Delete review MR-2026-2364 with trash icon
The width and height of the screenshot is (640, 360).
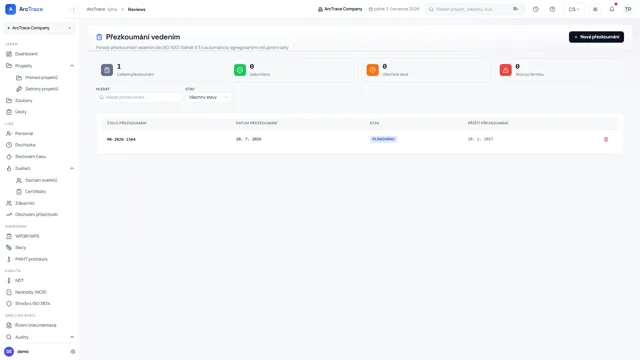pyautogui.click(x=606, y=139)
